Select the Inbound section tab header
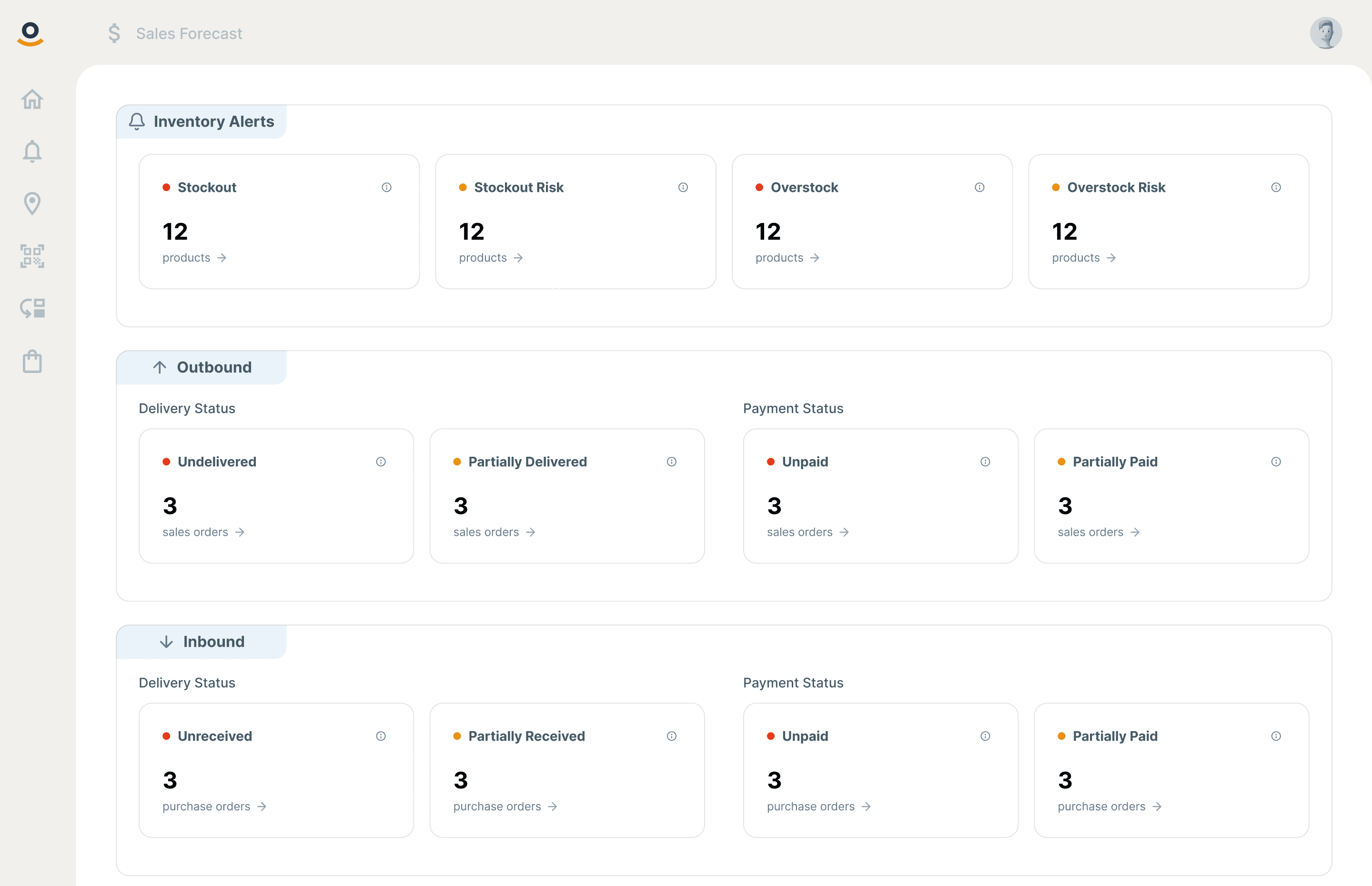 202,642
